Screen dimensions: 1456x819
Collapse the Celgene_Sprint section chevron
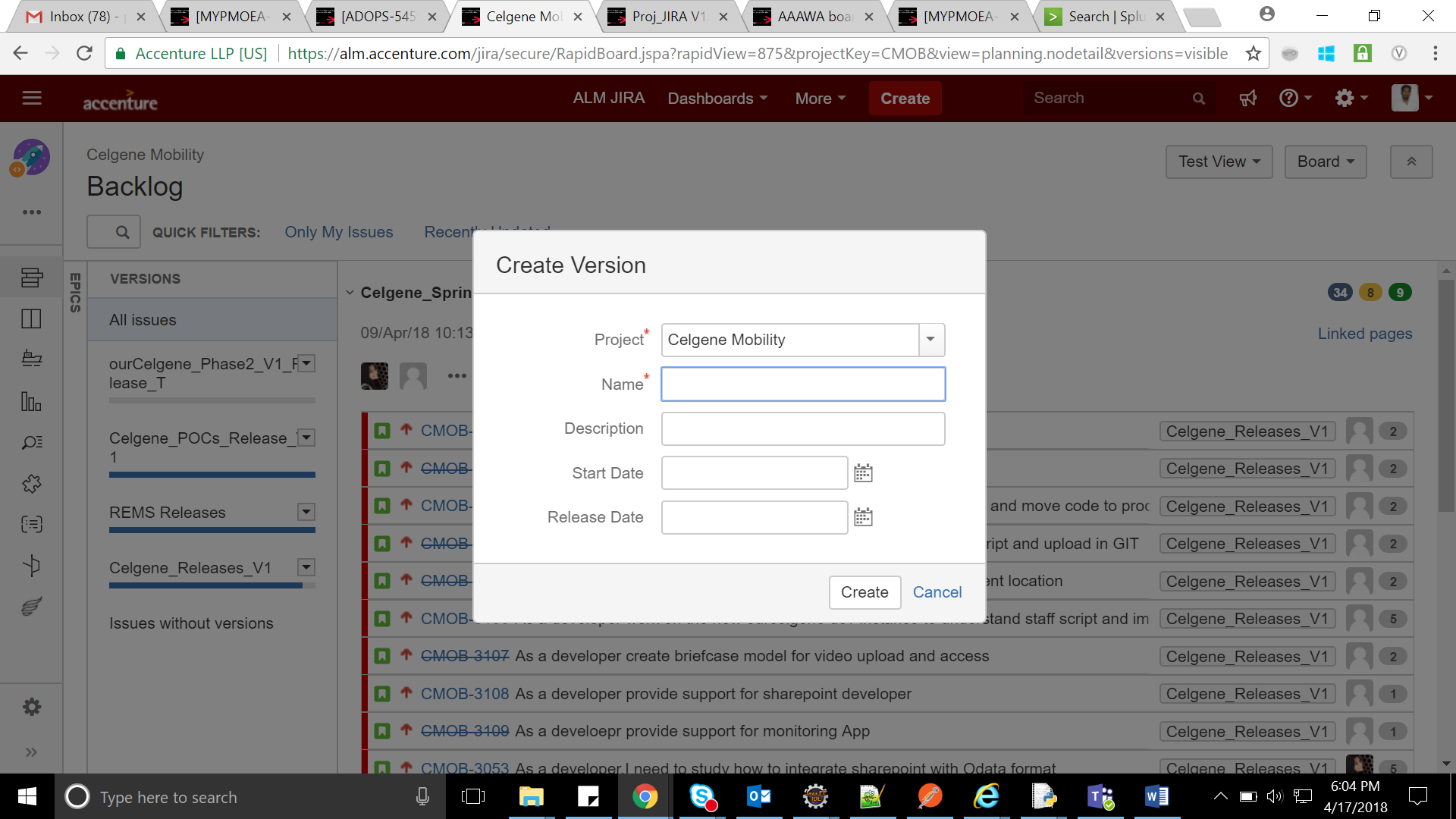[x=350, y=293]
